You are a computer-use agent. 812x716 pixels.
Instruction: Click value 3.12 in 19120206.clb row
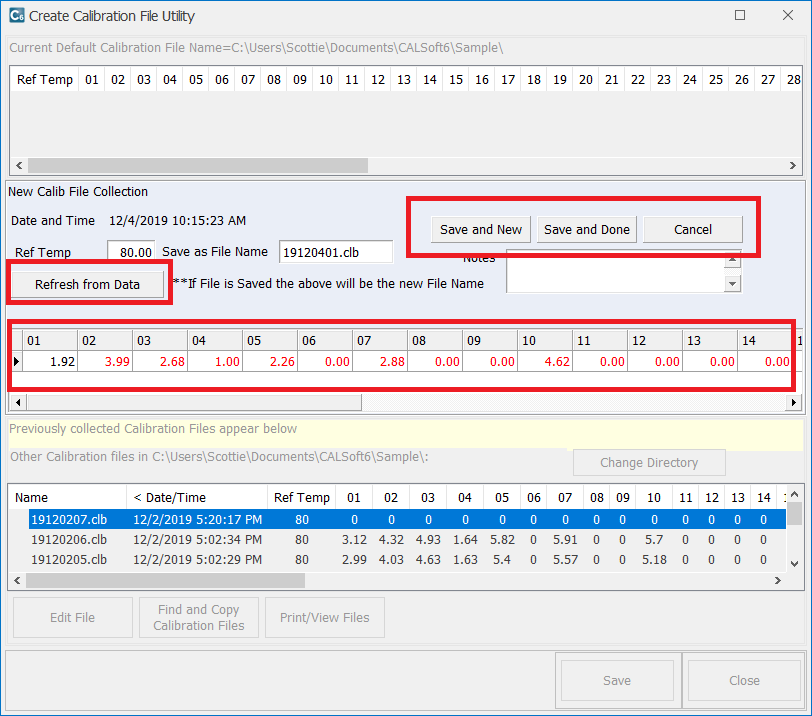[x=354, y=539]
